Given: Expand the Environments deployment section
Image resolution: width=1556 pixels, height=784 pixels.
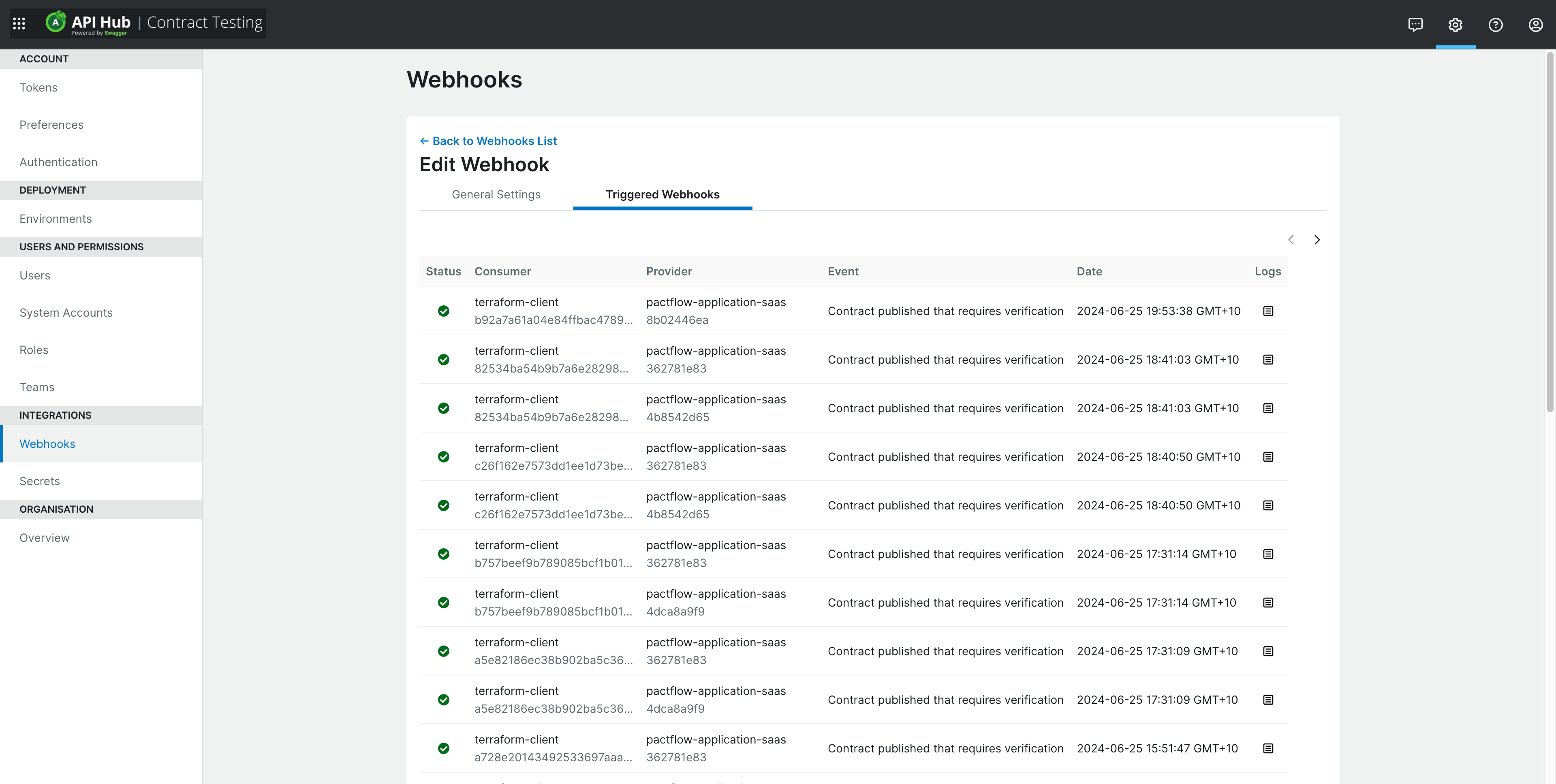Looking at the screenshot, I should tap(55, 218).
